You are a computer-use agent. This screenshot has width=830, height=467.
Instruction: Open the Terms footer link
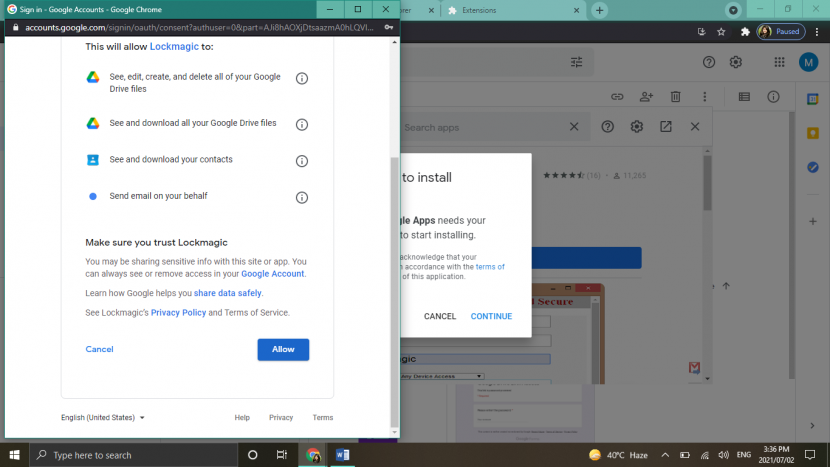(322, 417)
